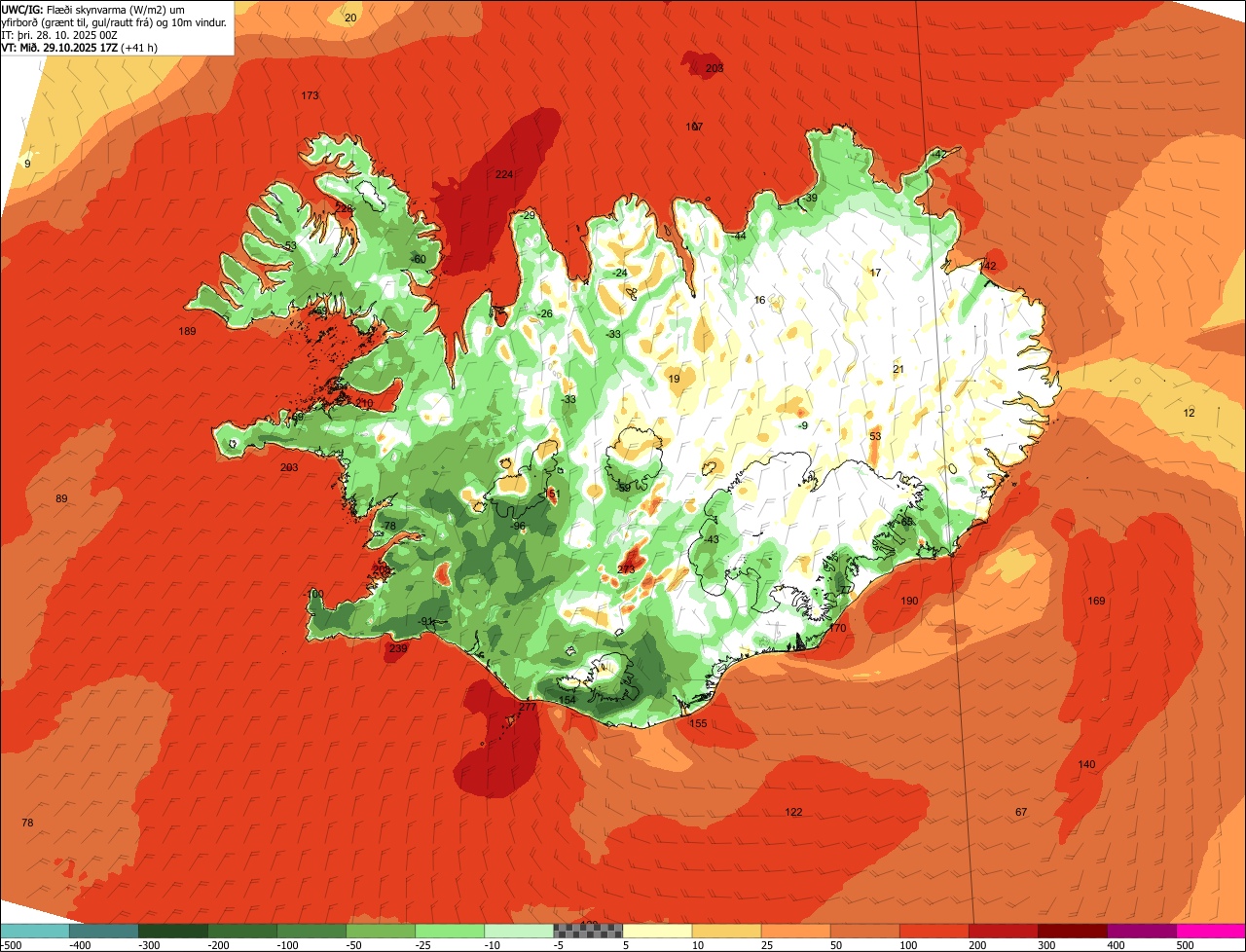Click the map value "224" in the dark red patch

pos(504,174)
